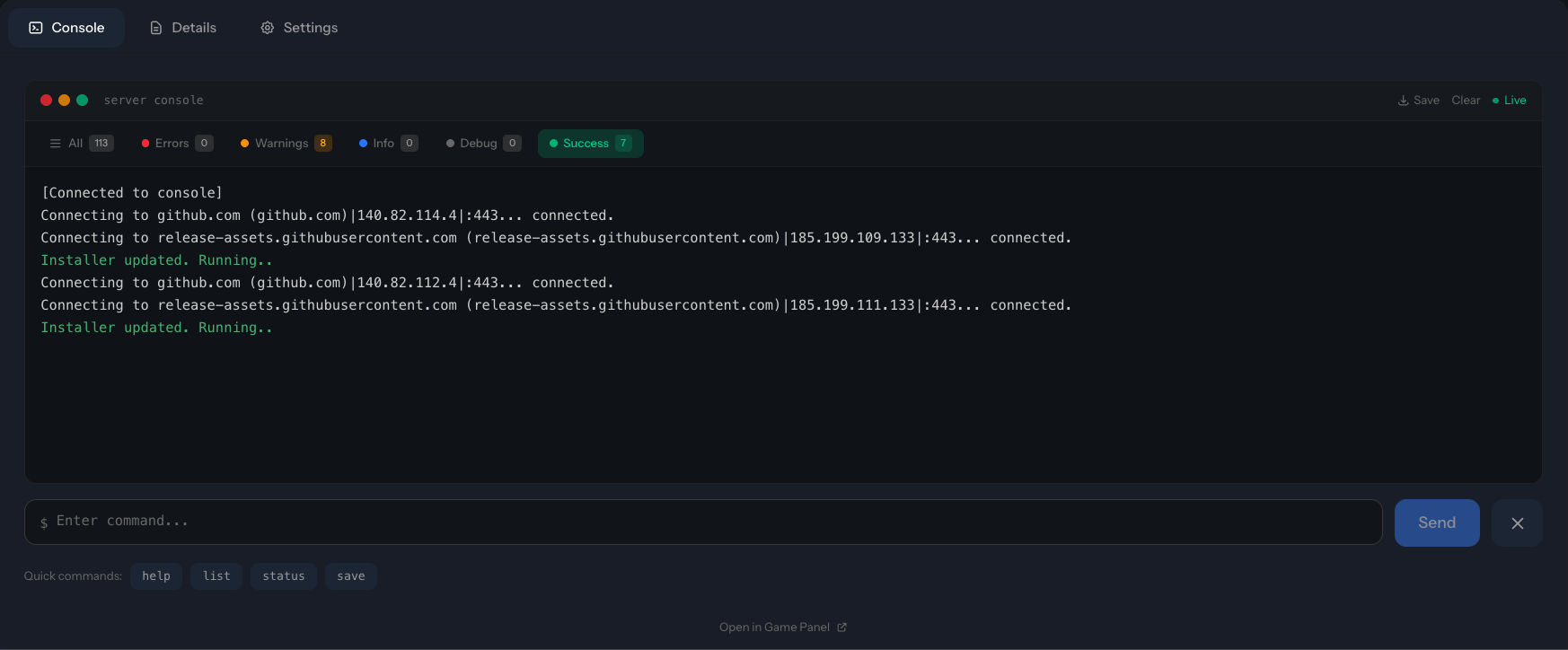
Task: Save the console log
Action: pyautogui.click(x=1419, y=101)
